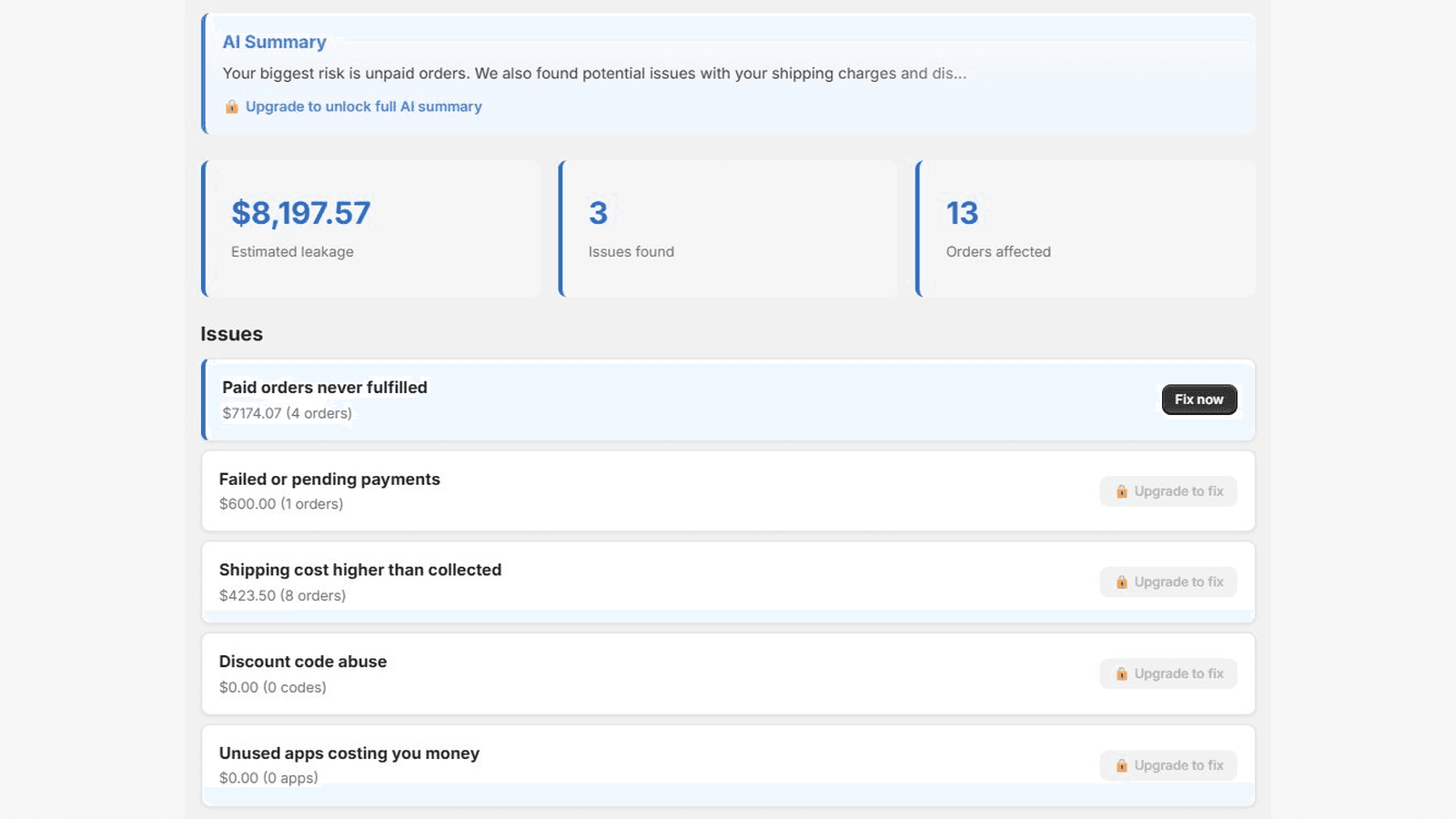Click the Issues found card
The height and width of the screenshot is (819, 1456).
[x=728, y=228]
